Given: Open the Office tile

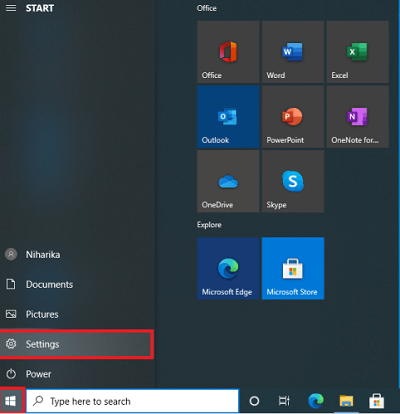Looking at the screenshot, I should [x=228, y=52].
